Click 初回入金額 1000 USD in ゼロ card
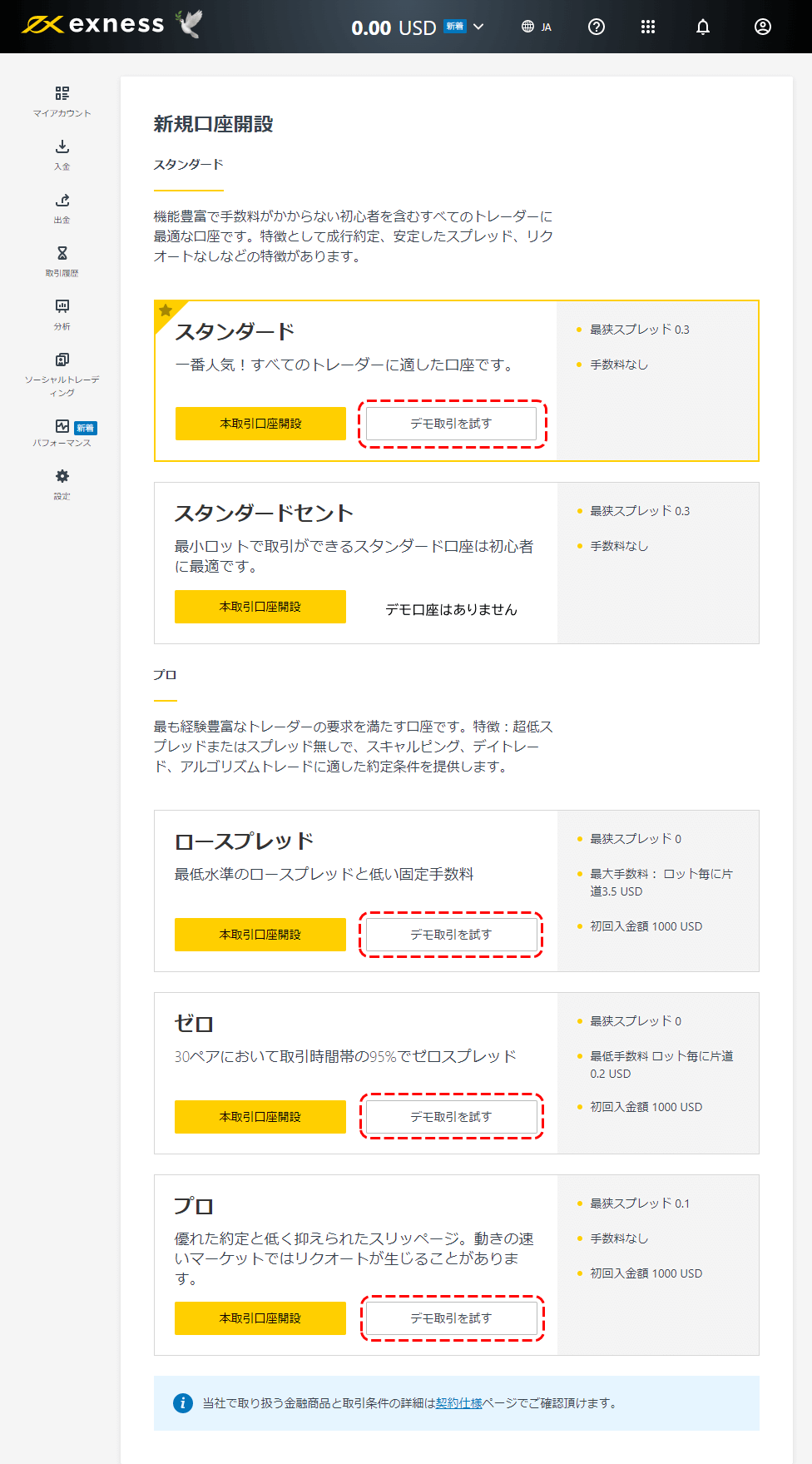 tap(646, 1107)
